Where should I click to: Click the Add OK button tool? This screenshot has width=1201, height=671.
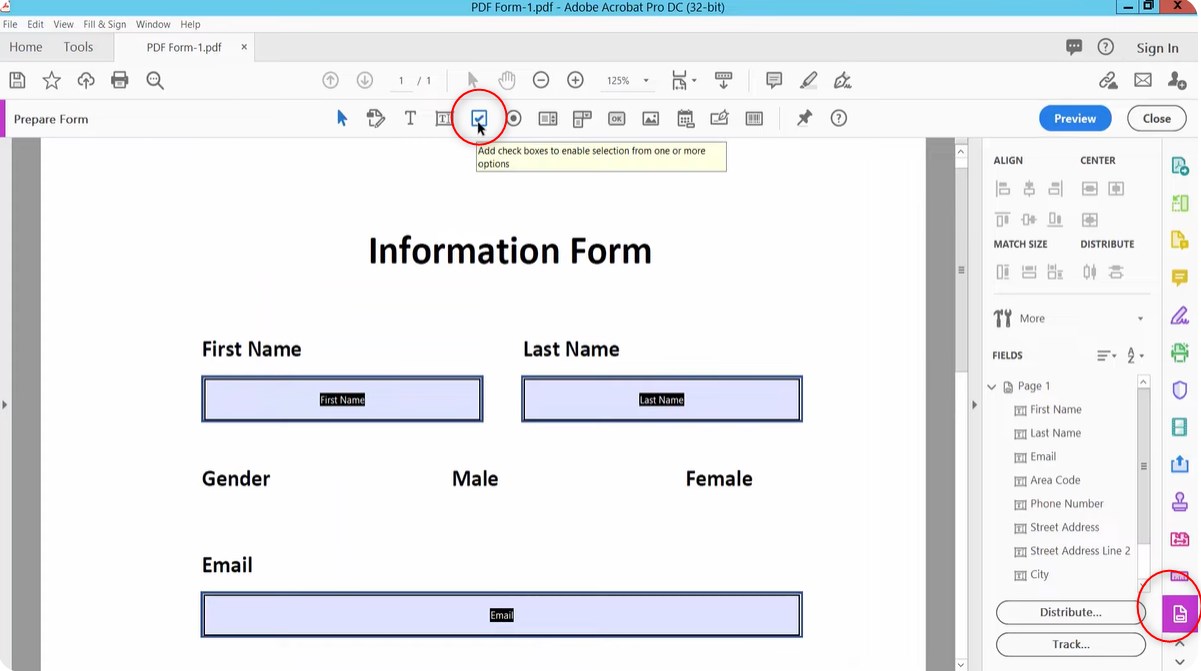pyautogui.click(x=616, y=118)
